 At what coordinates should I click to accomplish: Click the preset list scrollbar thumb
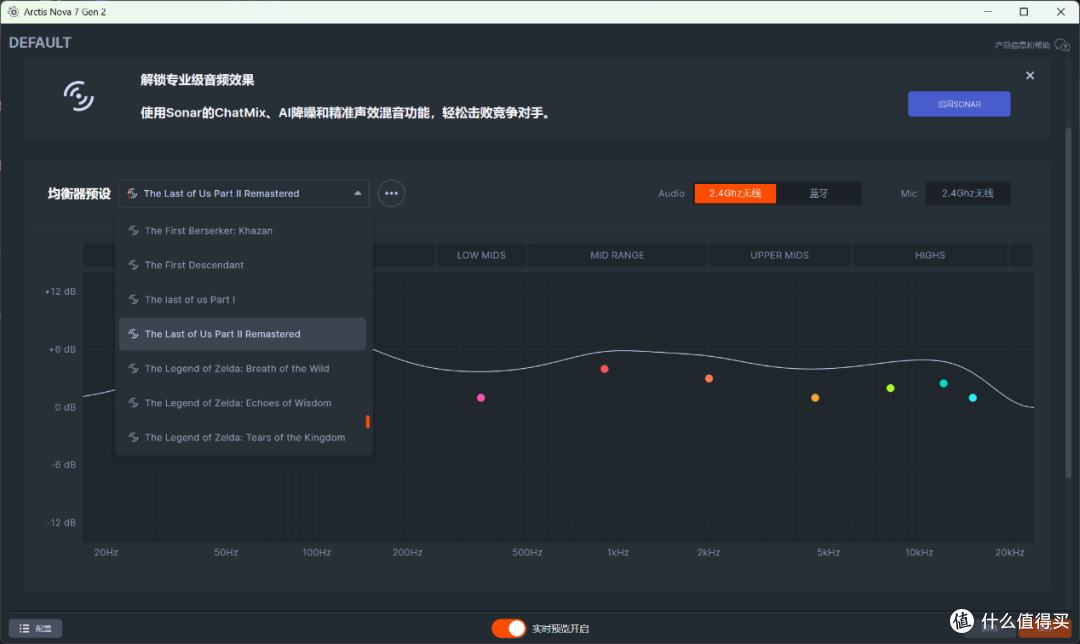click(368, 422)
